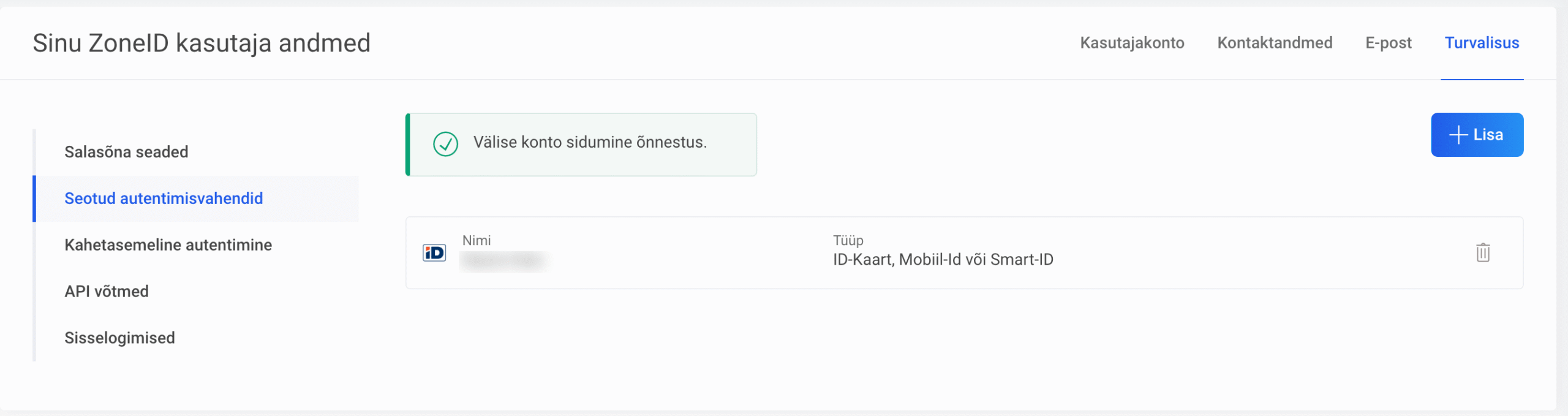The height and width of the screenshot is (416, 1568).
Task: Switch to the Kontaktandmed tab
Action: click(1275, 43)
